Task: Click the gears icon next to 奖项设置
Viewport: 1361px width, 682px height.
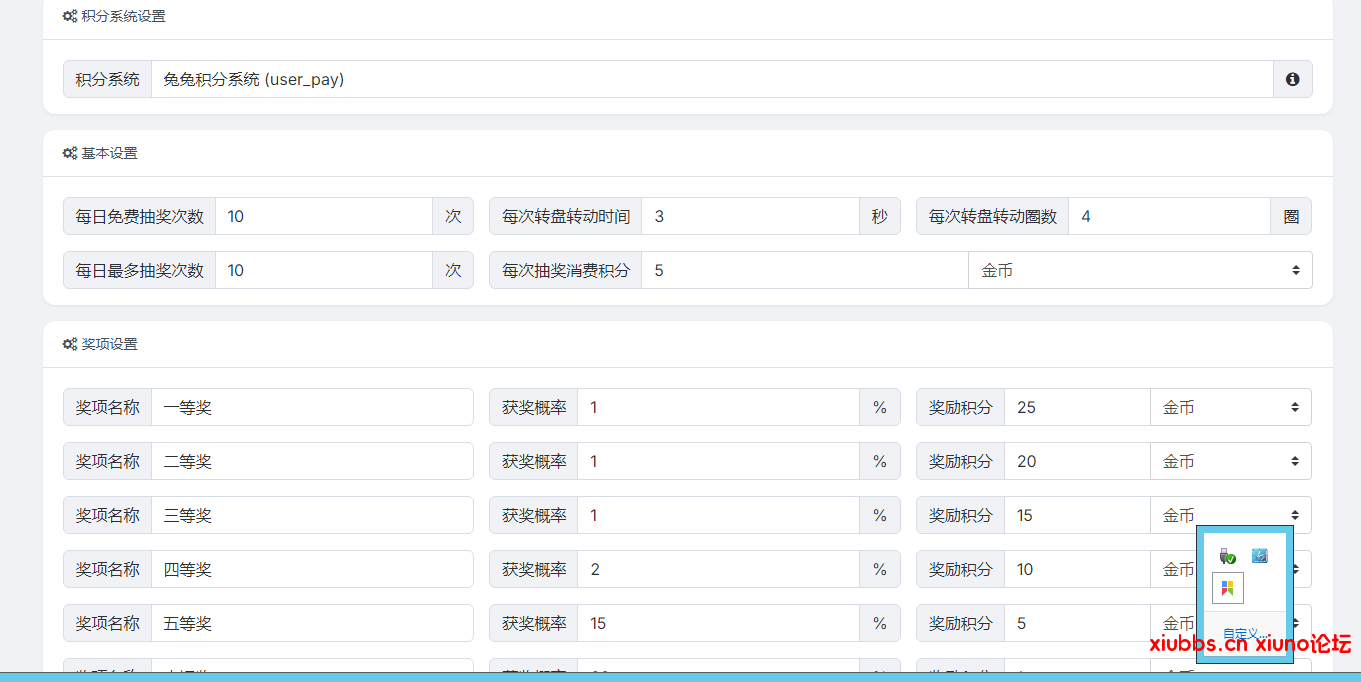Action: tap(70, 344)
